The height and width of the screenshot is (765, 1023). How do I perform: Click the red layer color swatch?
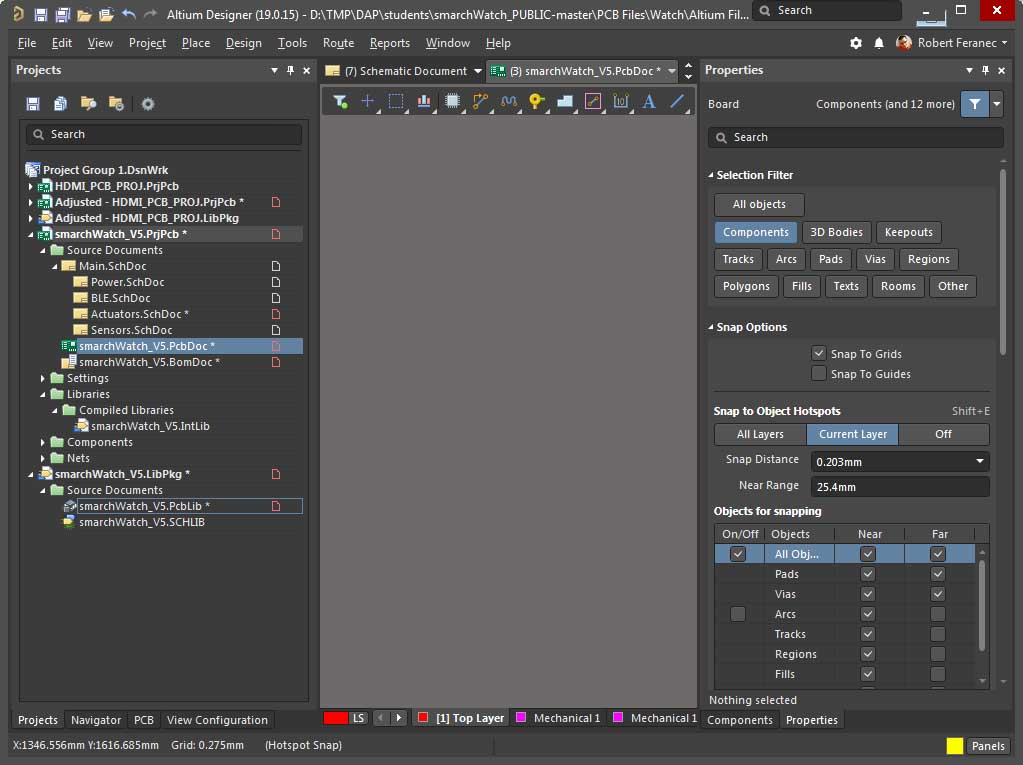tap(335, 718)
